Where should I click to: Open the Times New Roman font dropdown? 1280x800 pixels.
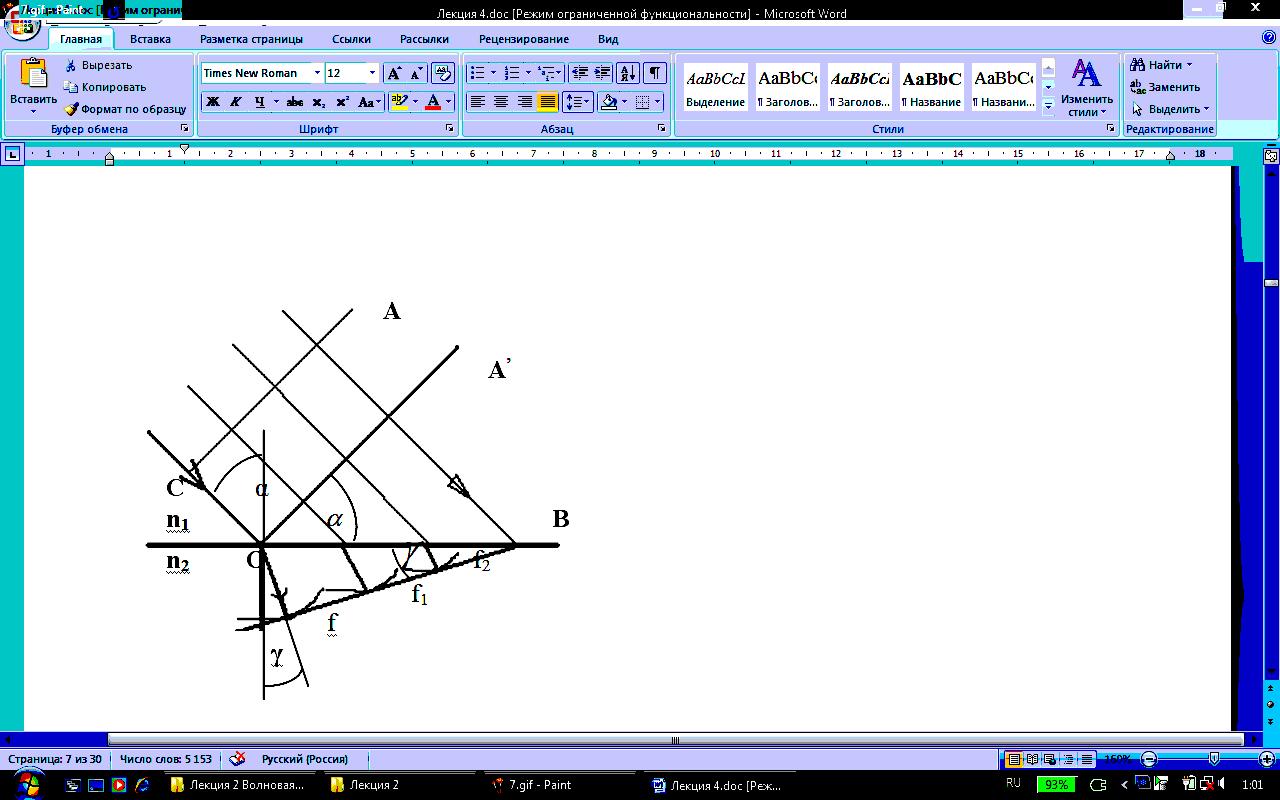point(317,73)
